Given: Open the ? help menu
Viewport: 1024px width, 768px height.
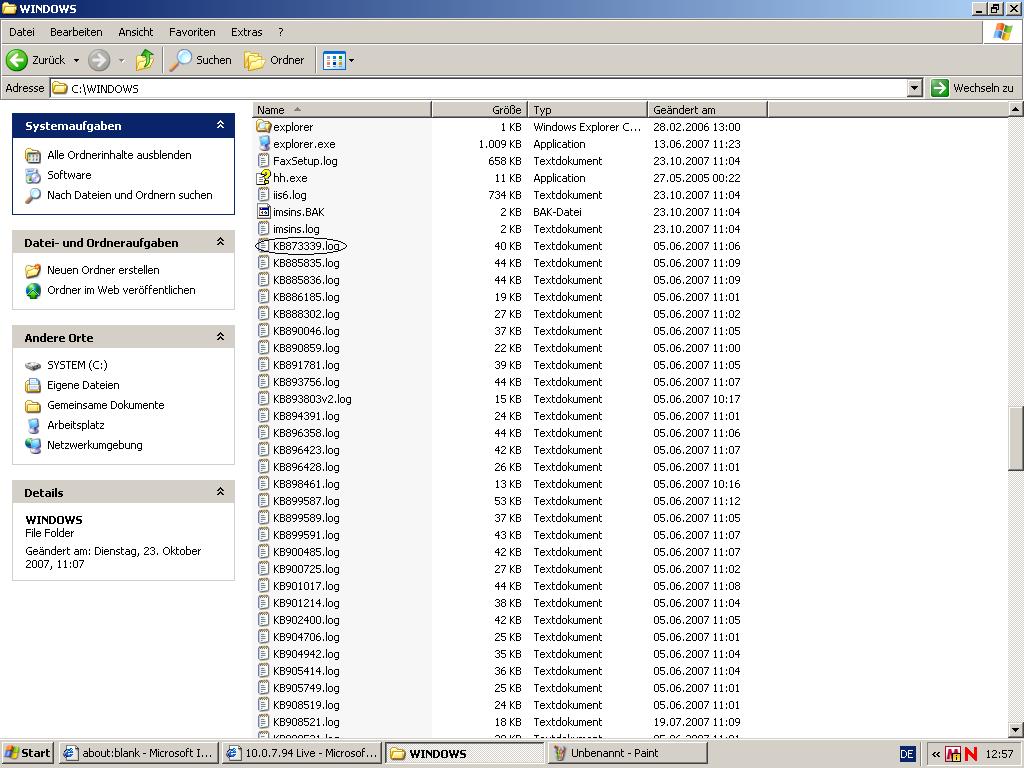Looking at the screenshot, I should tap(281, 32).
